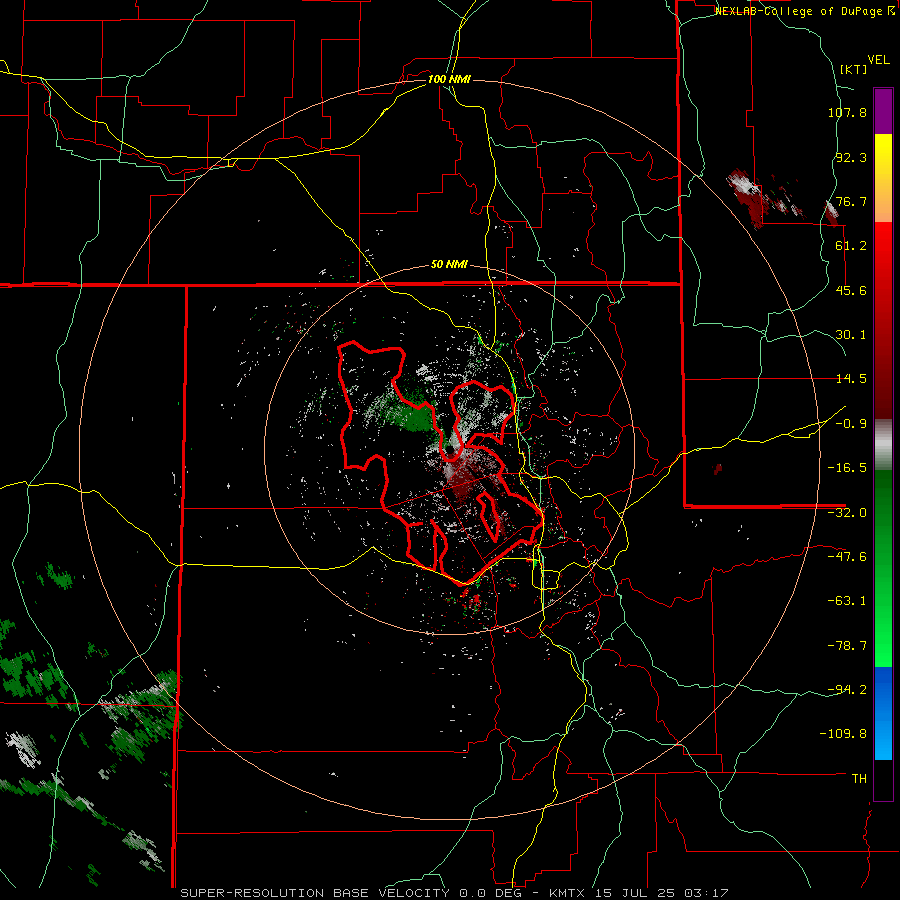
Task: Click the -47.6 velocity scale value
Action: (x=847, y=557)
